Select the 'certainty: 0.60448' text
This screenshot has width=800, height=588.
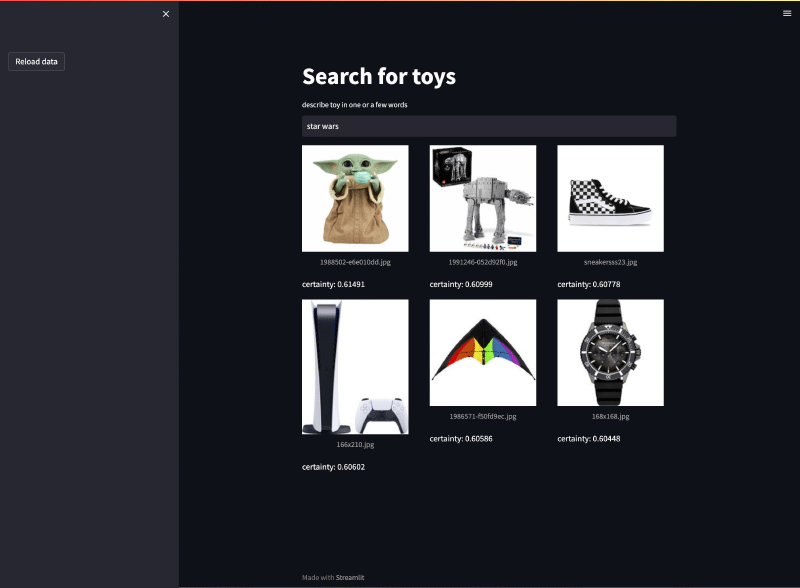pos(589,438)
